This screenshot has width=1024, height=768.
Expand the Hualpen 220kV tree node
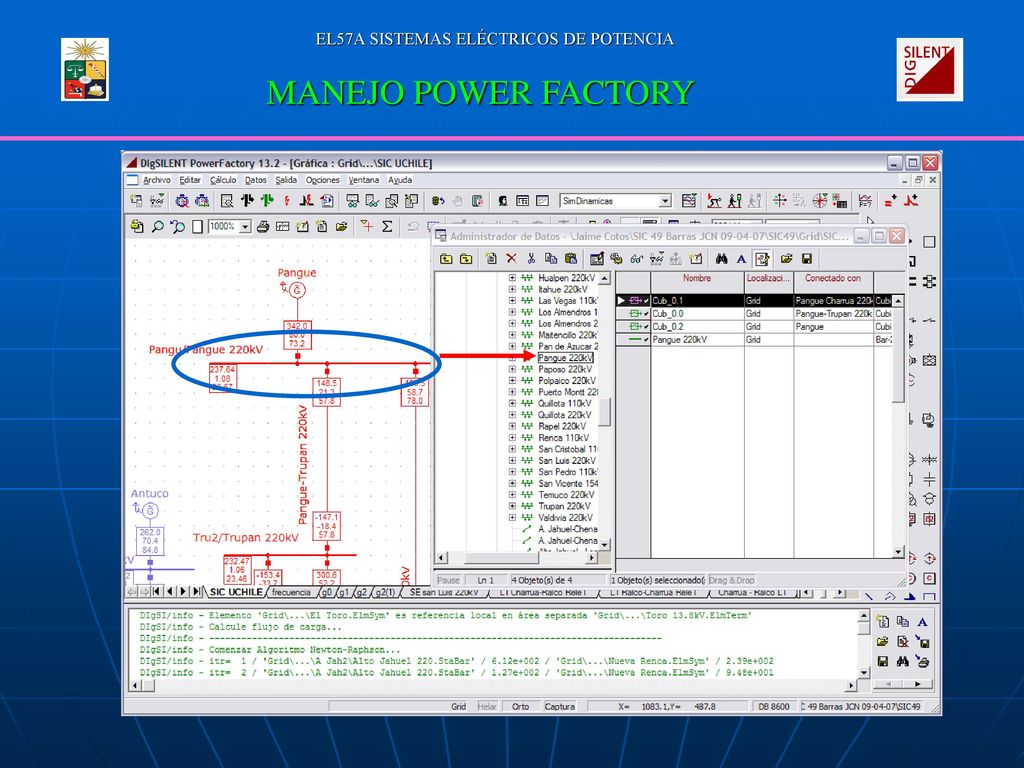pos(512,278)
